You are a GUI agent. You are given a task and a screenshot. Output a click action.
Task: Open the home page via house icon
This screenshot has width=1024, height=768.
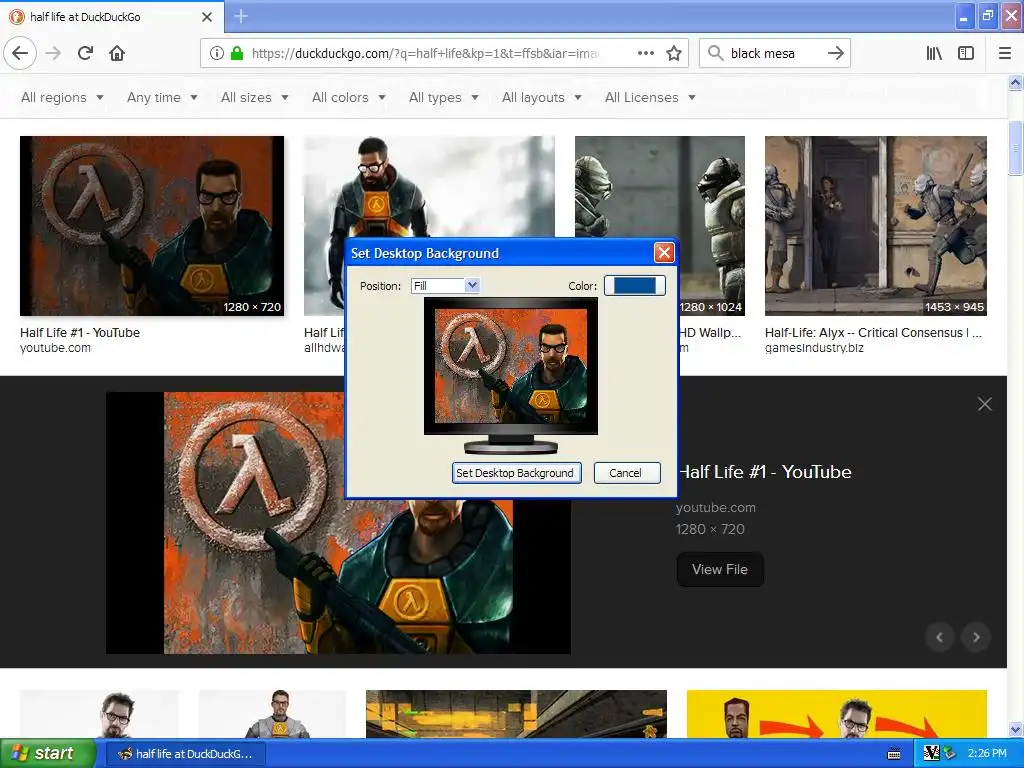click(117, 53)
